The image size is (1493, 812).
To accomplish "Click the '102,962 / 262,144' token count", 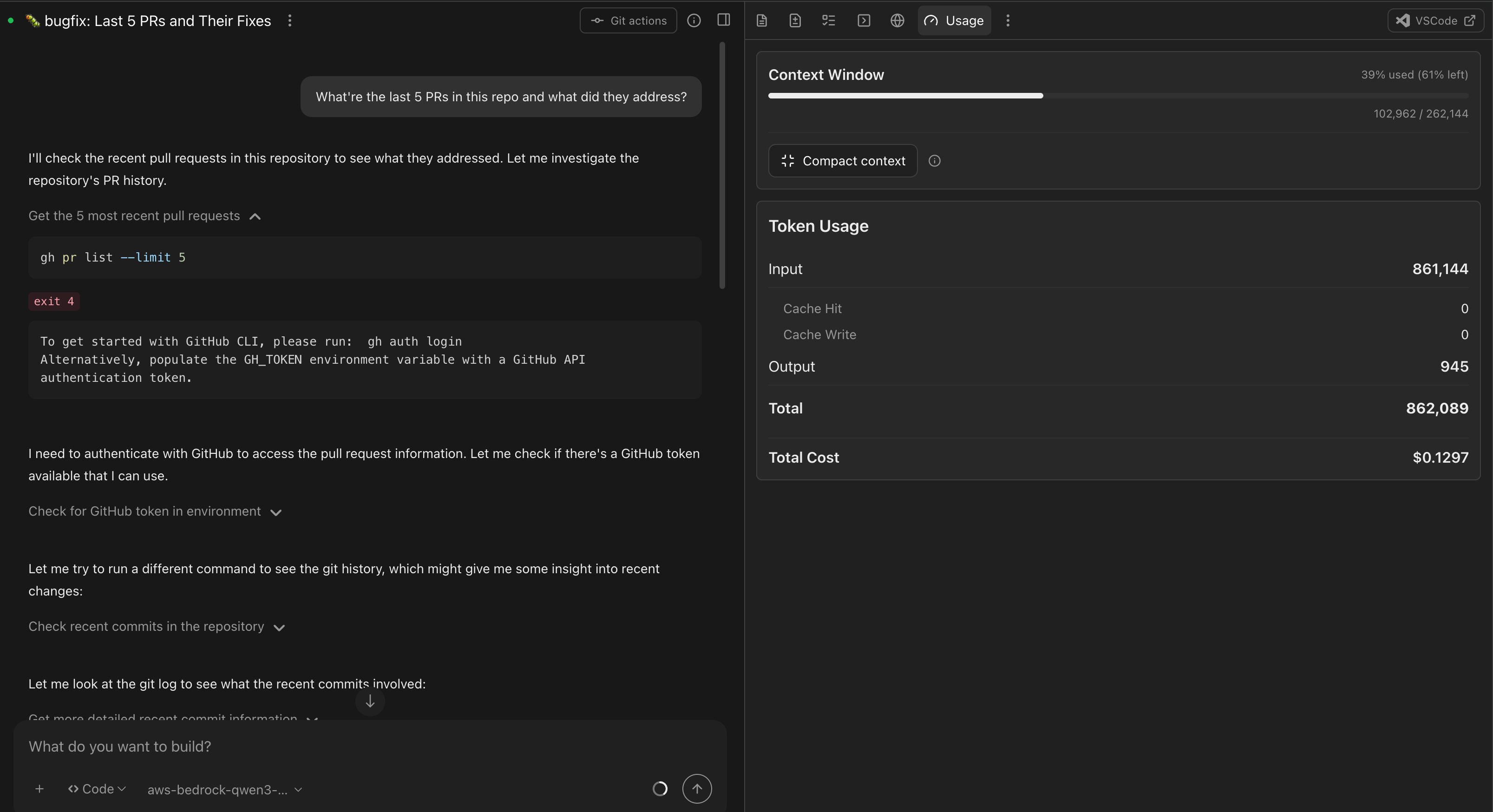I will (x=1421, y=114).
